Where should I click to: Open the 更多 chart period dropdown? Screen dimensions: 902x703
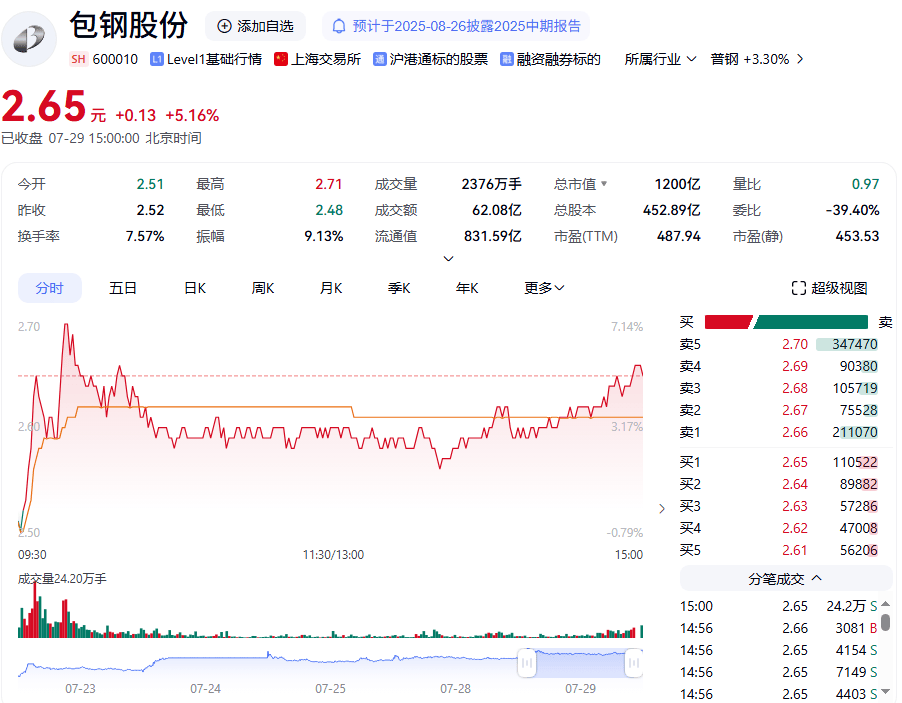(544, 288)
